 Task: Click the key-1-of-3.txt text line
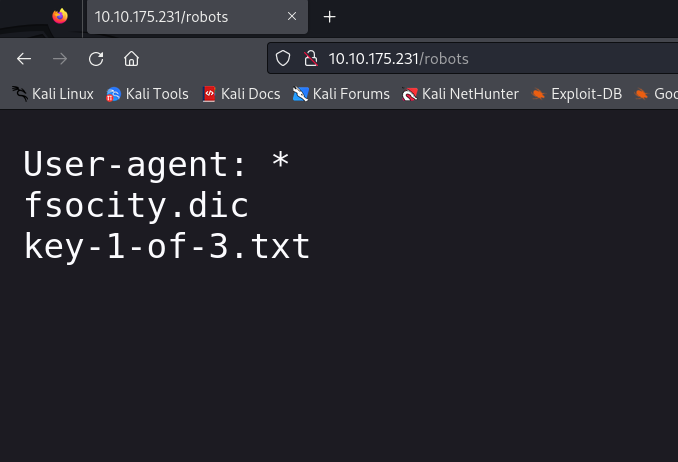pyautogui.click(x=167, y=247)
